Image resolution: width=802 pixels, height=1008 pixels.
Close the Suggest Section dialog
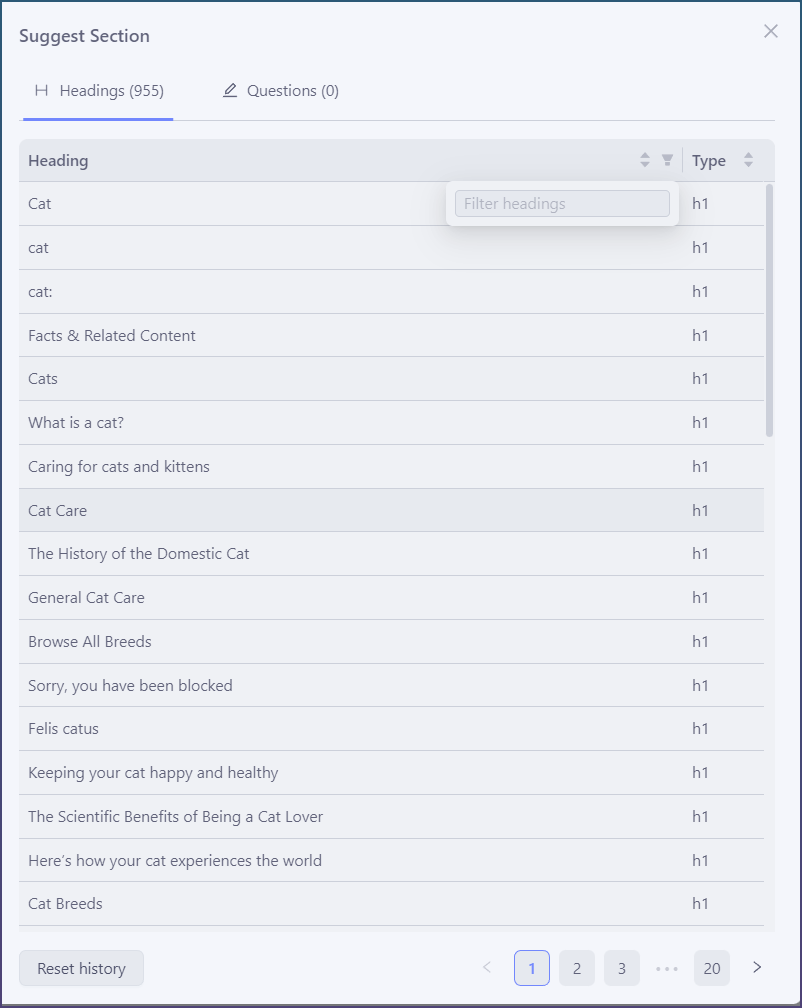coord(770,31)
